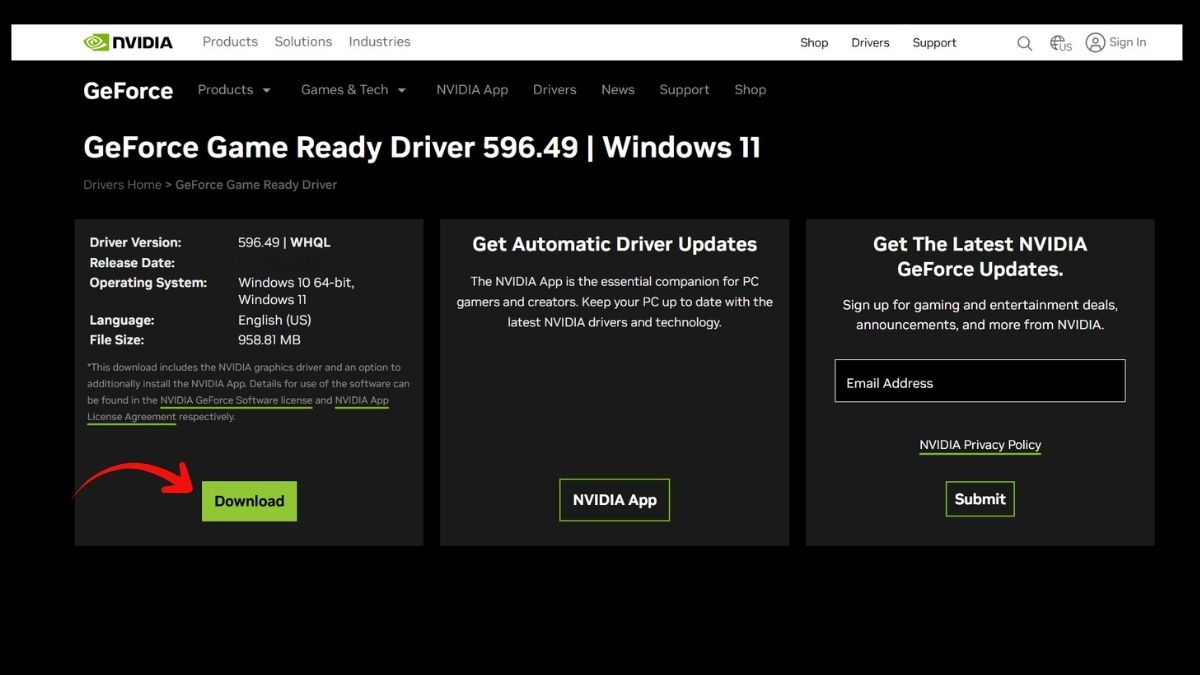This screenshot has width=1200, height=675.
Task: Click the GeForce logo
Action: [128, 91]
